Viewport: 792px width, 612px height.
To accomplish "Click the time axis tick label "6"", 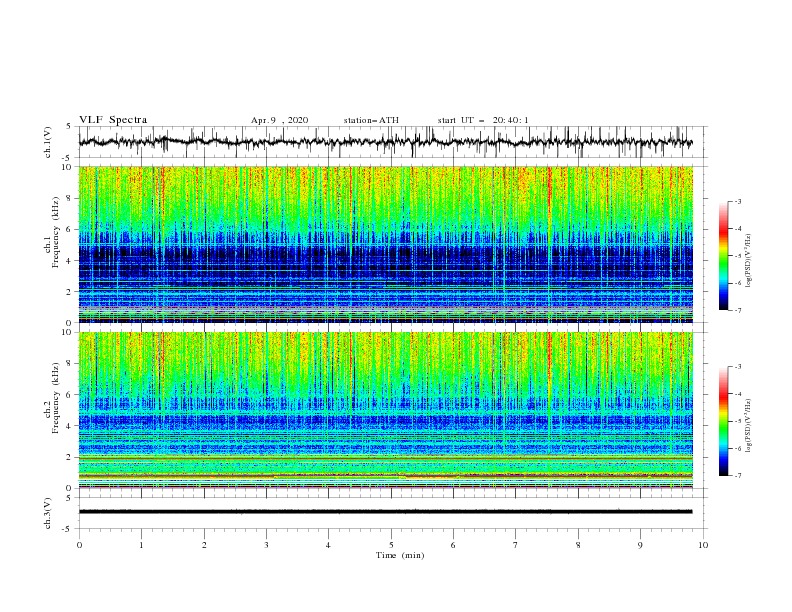I will tap(453, 545).
